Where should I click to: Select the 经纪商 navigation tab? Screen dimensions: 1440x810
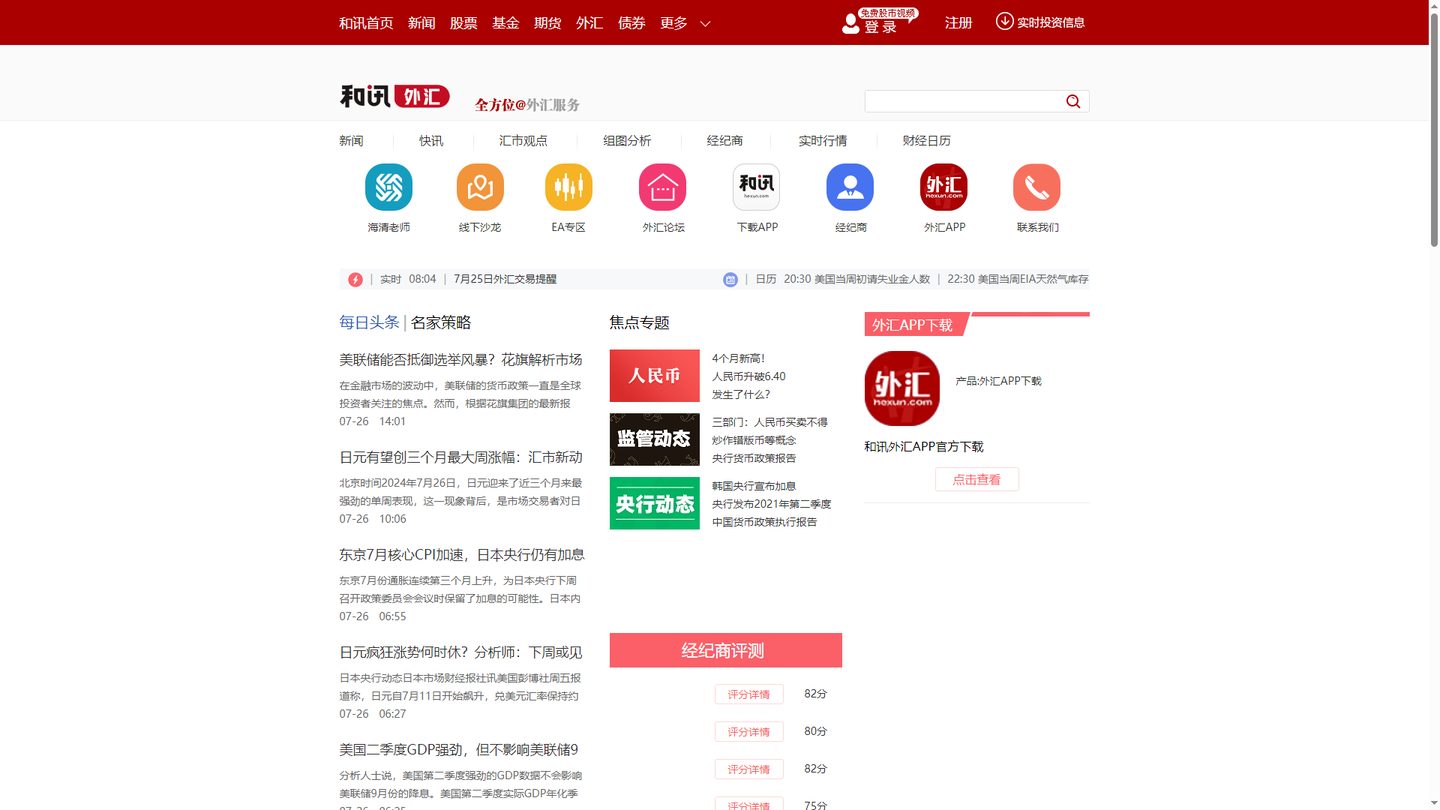point(725,141)
